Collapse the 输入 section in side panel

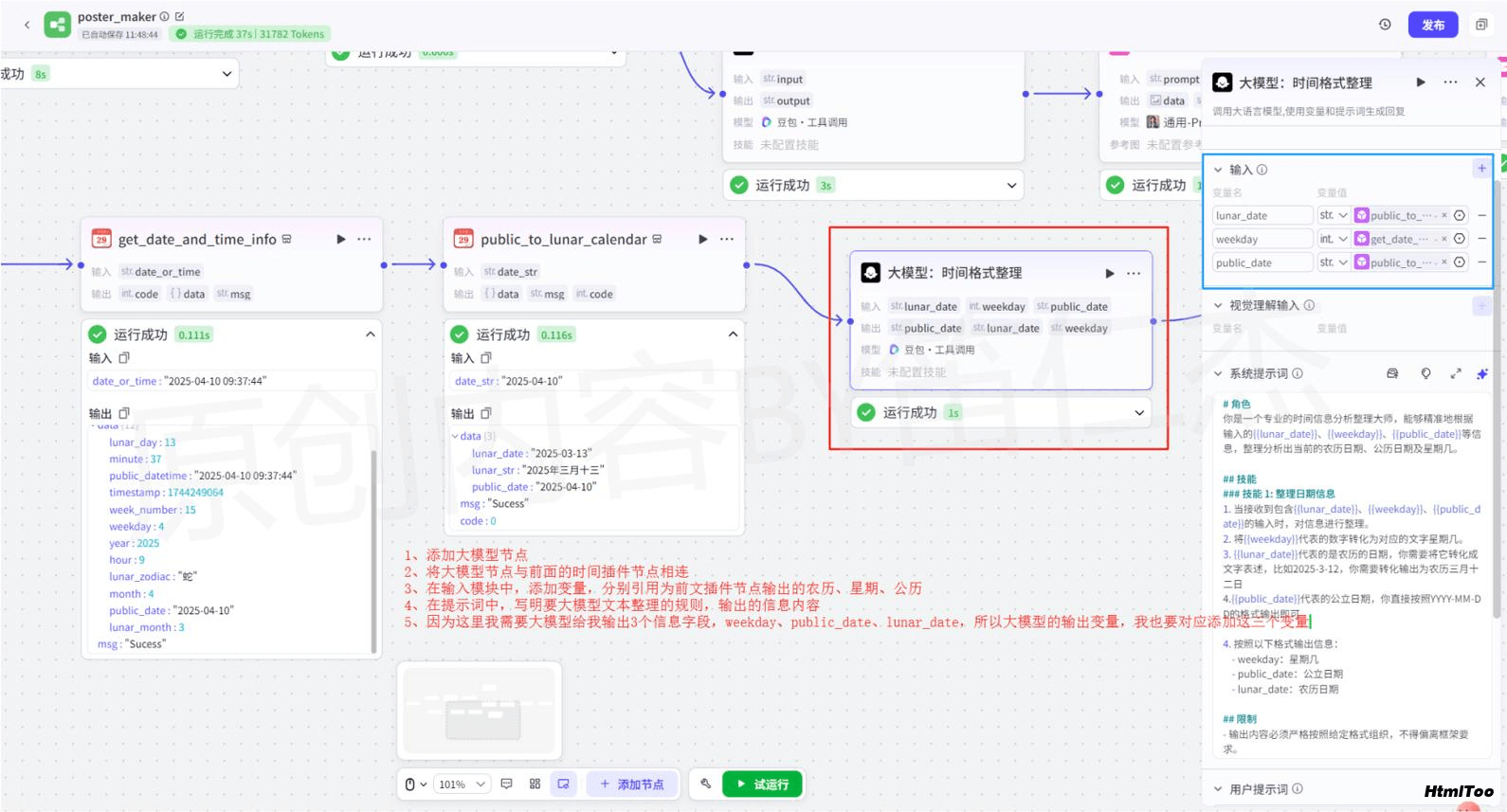tap(1218, 170)
